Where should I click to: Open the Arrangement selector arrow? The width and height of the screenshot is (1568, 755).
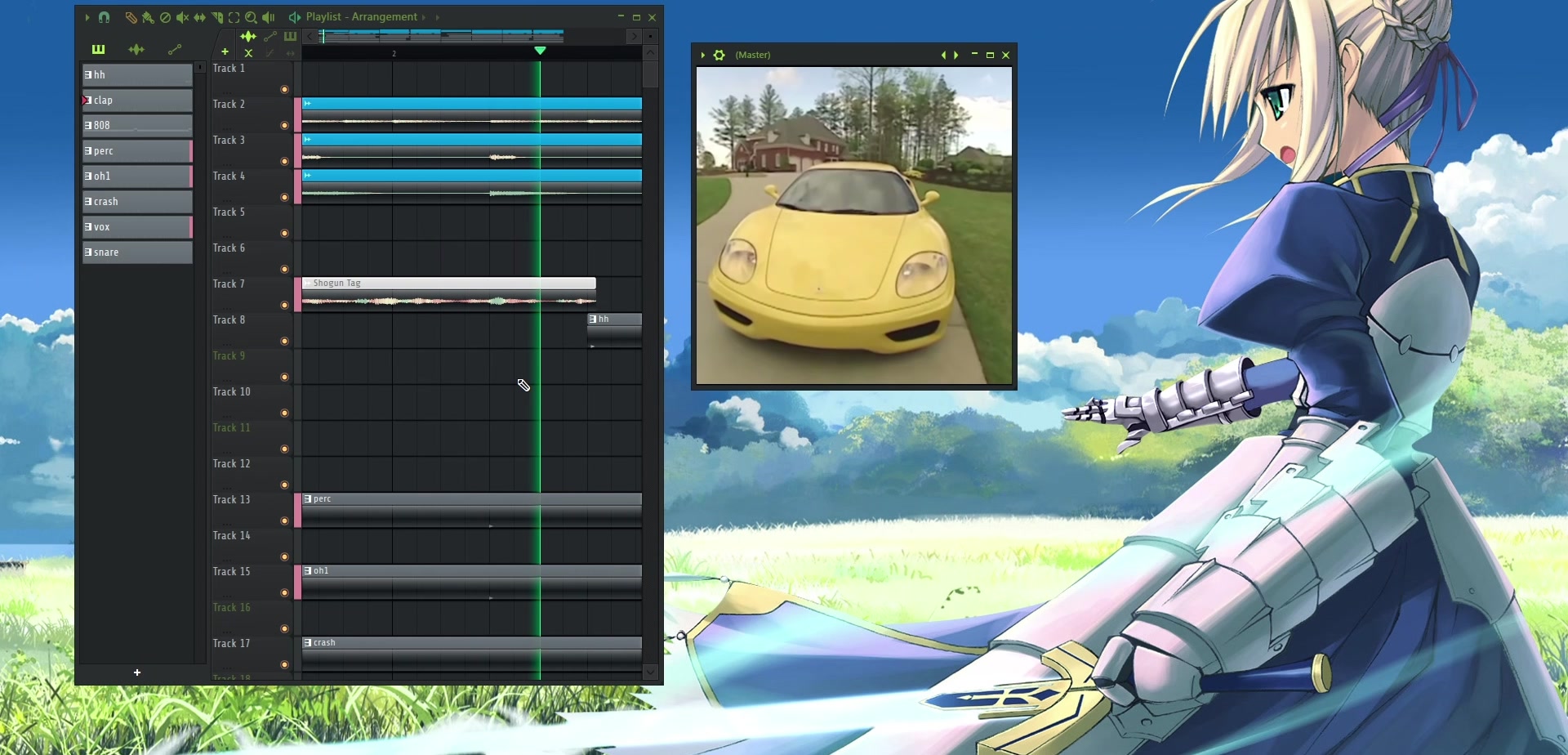424,17
